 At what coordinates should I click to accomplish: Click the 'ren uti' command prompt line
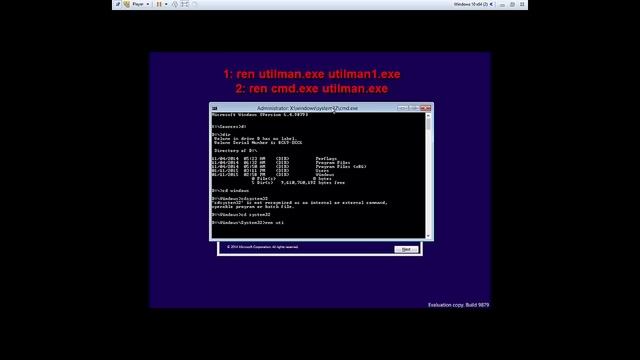click(x=248, y=222)
